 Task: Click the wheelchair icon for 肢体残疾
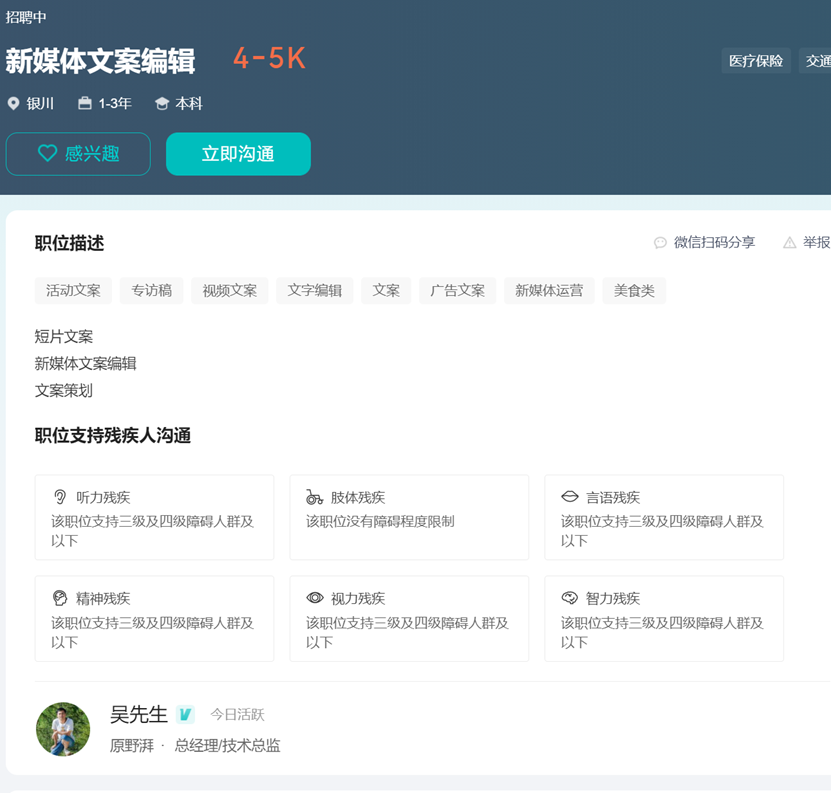[315, 497]
